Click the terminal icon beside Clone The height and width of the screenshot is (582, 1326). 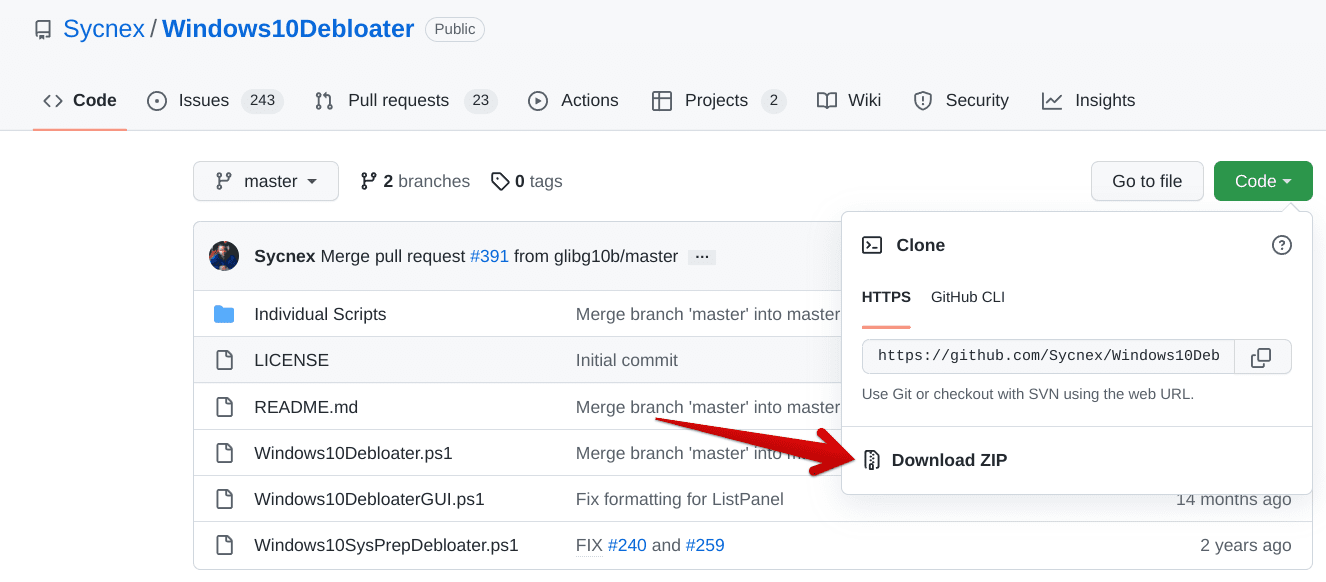(872, 245)
